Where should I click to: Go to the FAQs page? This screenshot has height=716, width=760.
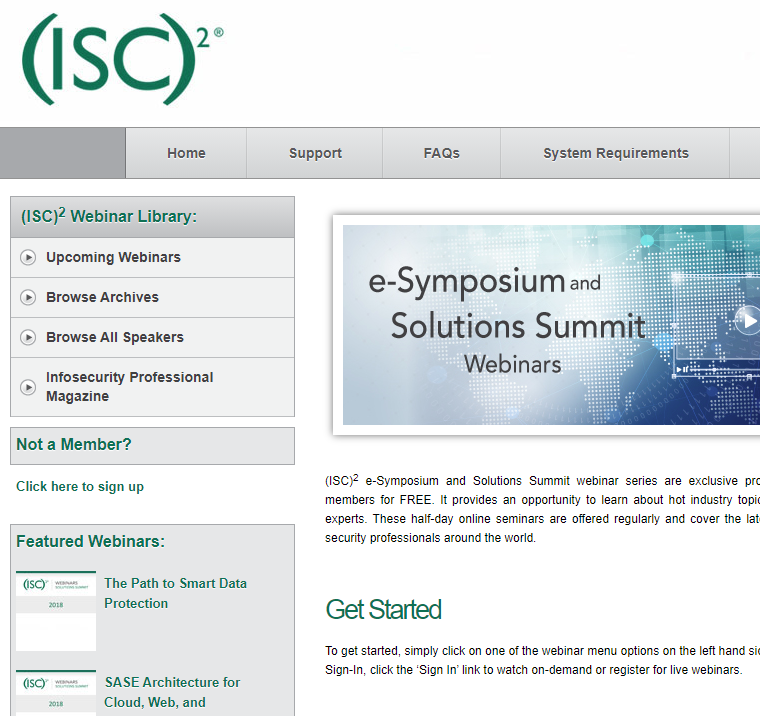pyautogui.click(x=441, y=153)
